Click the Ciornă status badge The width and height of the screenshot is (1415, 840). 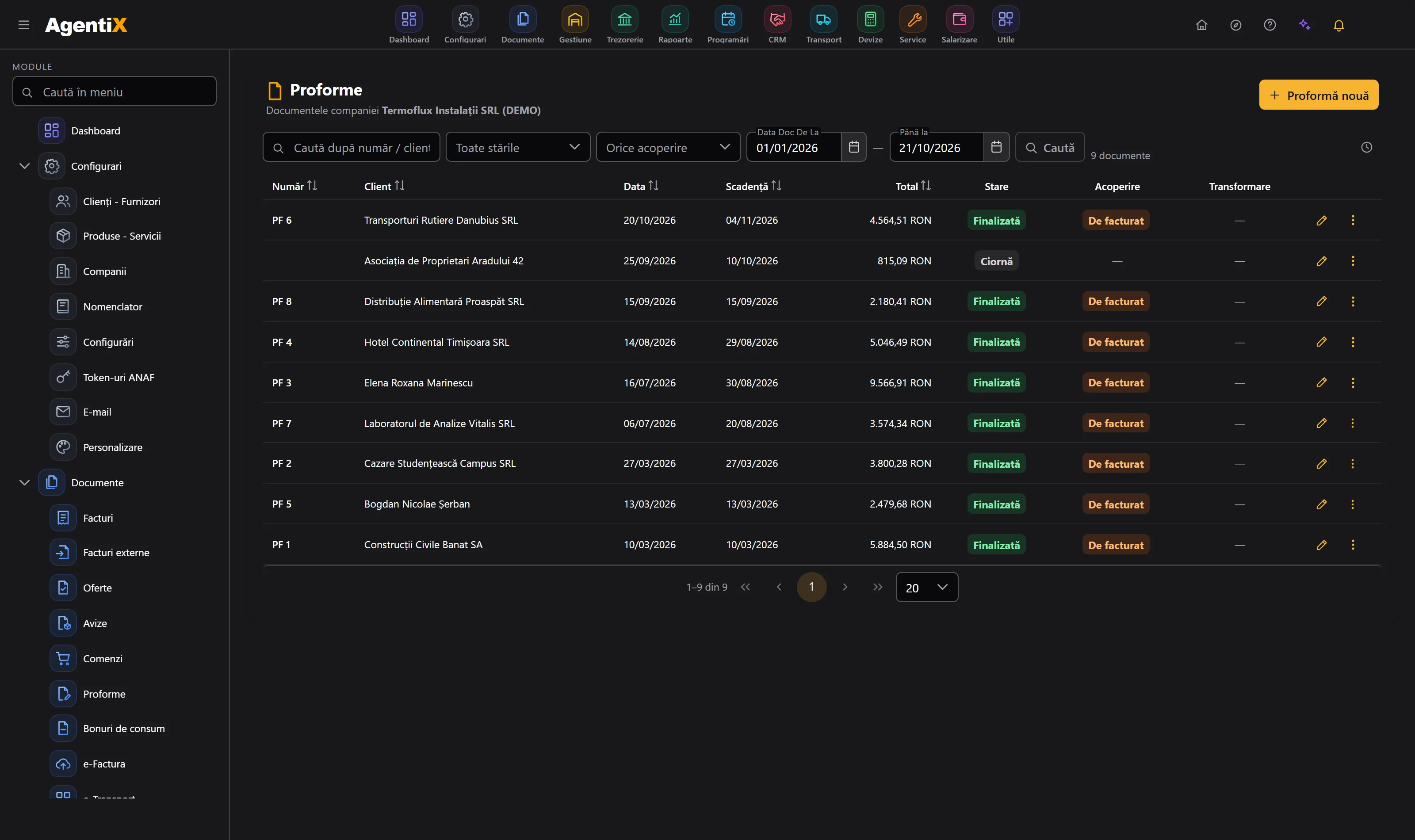[x=996, y=262]
